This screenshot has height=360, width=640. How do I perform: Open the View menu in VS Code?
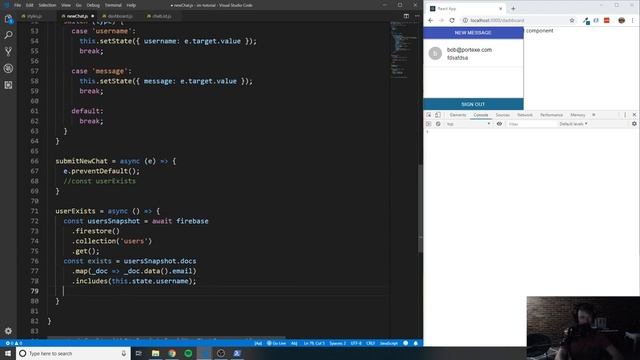(x=66, y=5)
